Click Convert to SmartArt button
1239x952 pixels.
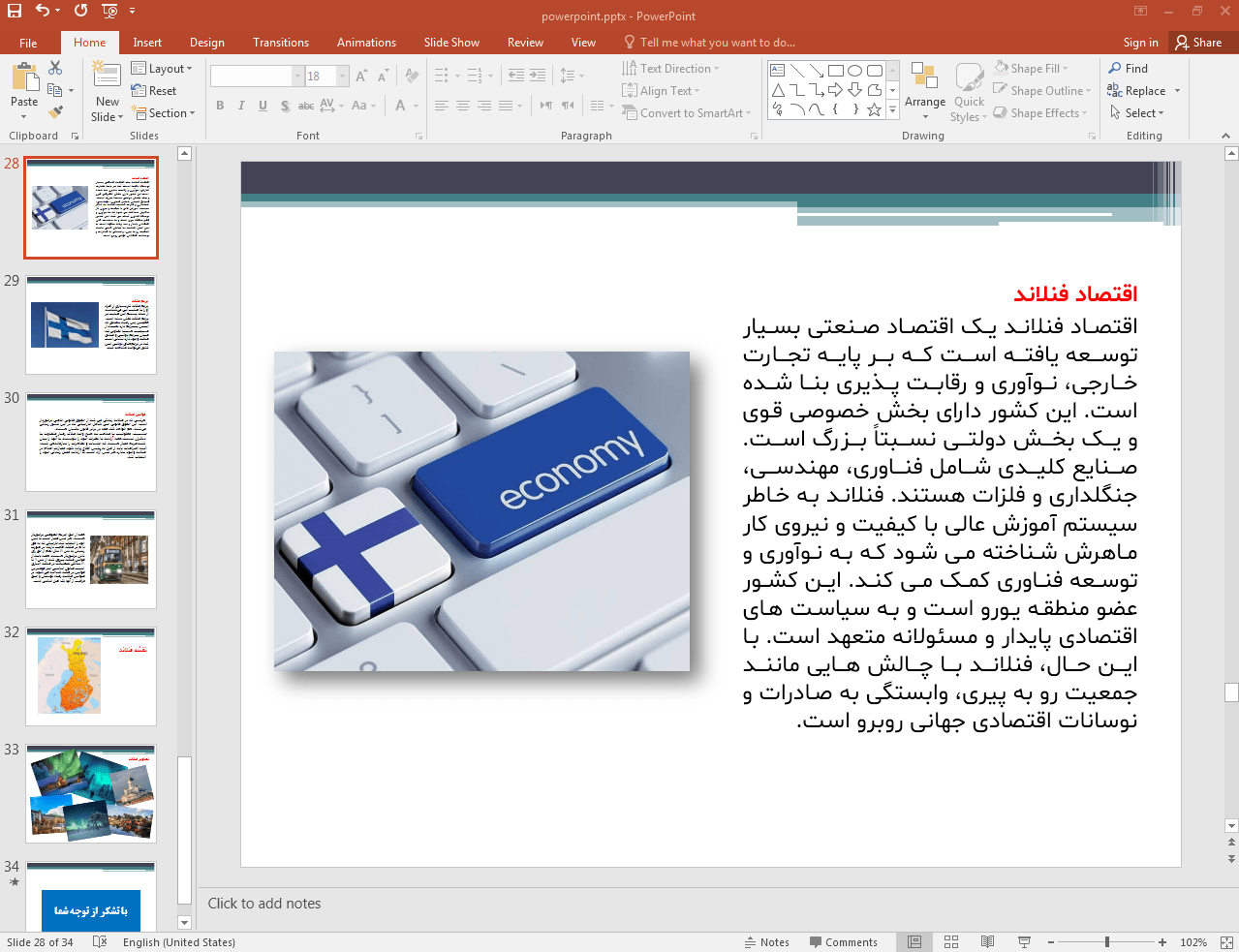tap(687, 113)
